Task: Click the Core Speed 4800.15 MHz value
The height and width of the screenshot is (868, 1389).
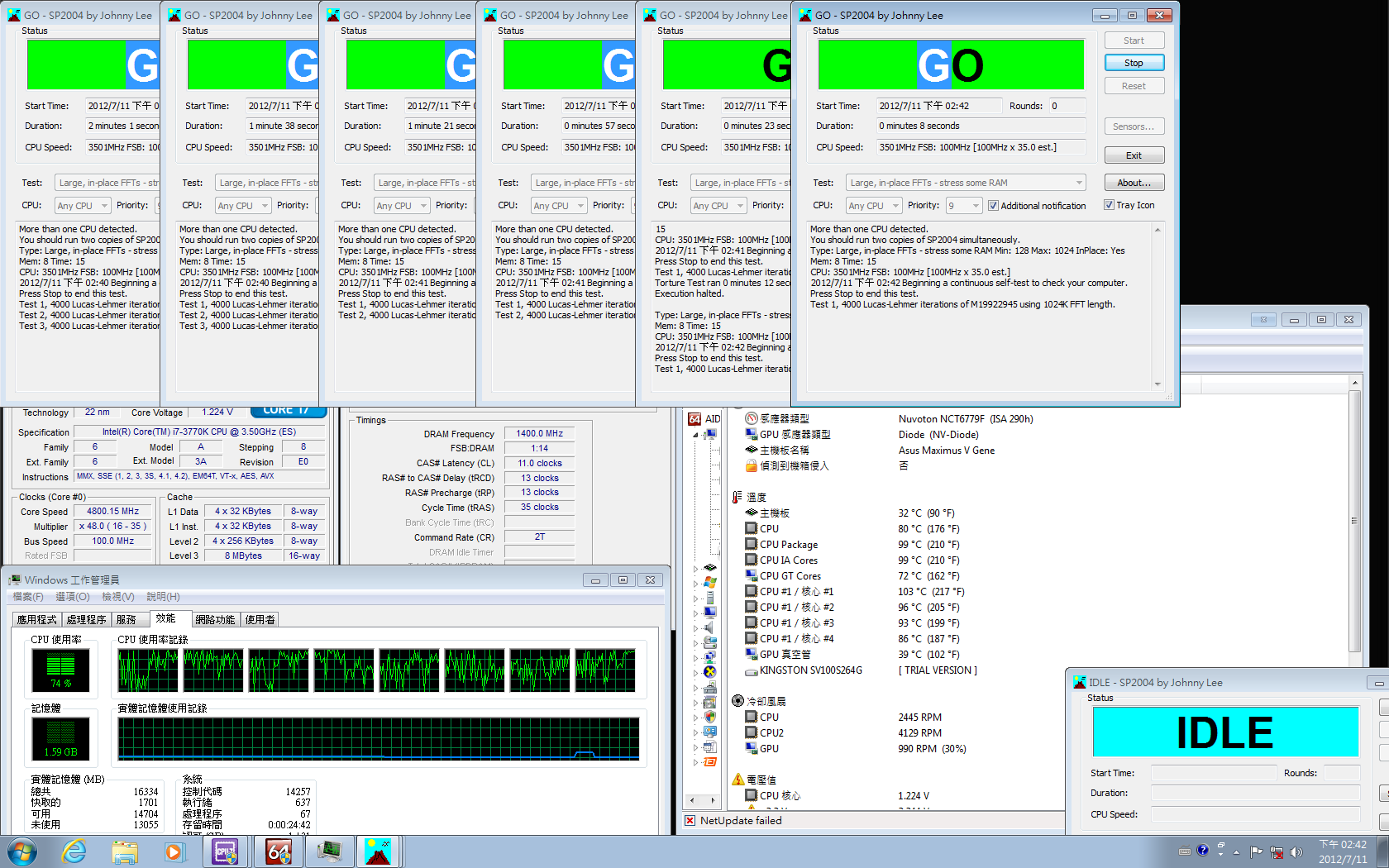Action: (113, 512)
